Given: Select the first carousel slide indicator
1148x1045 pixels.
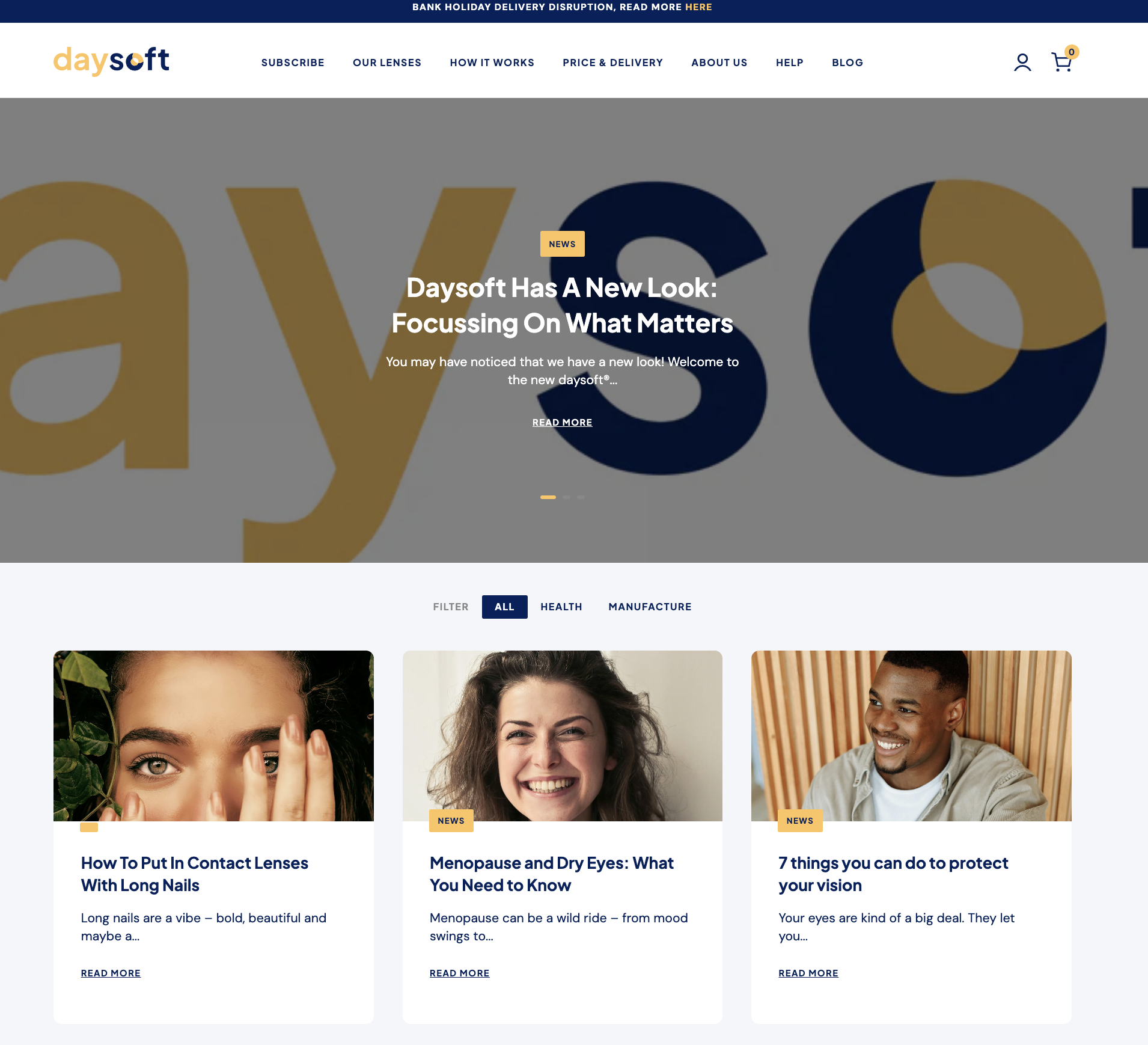Looking at the screenshot, I should click(548, 497).
